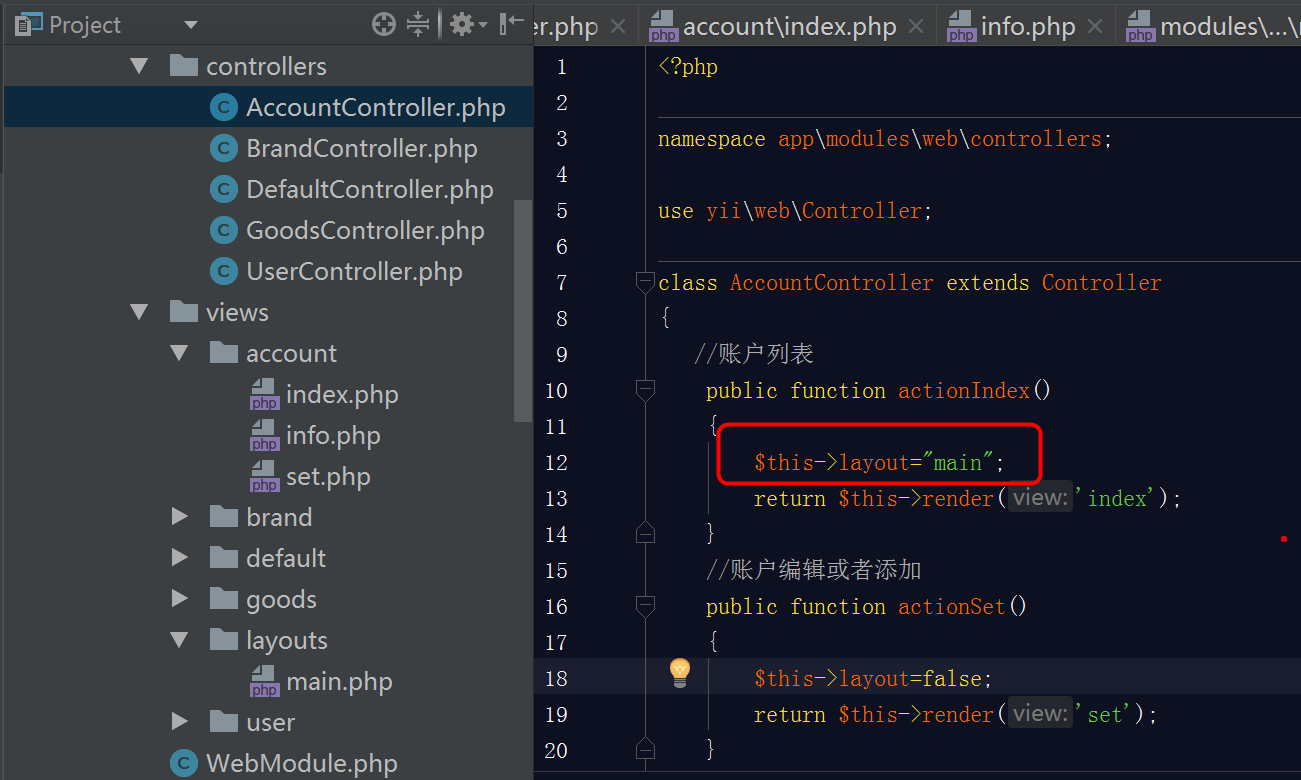Click the 'actionIndex' function name
Screen dimensions: 1301x780
point(964,391)
